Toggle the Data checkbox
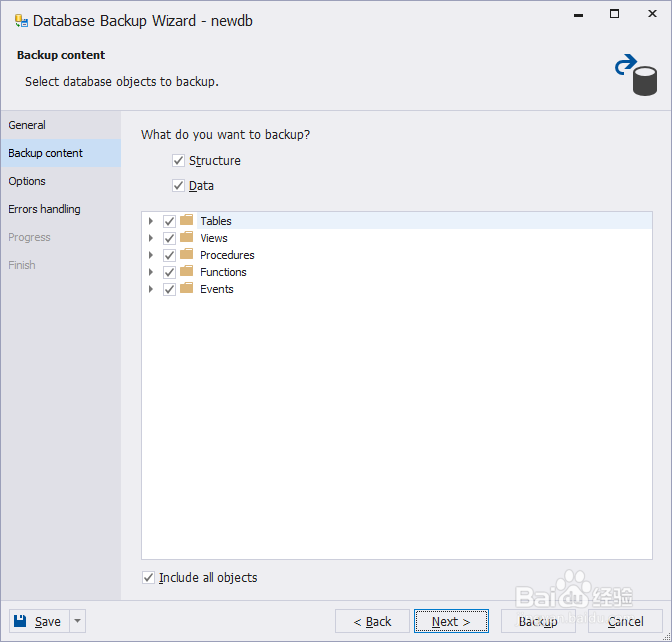 coord(178,186)
